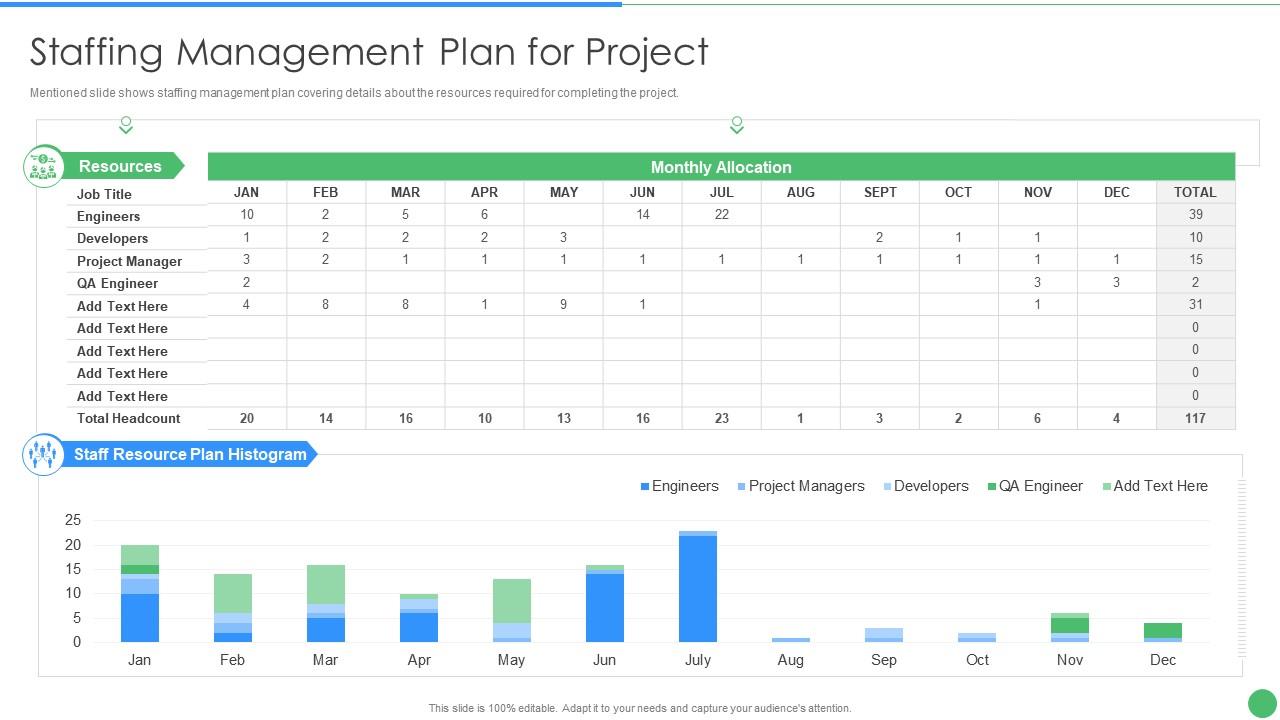Select the Total Headcount row label
Viewport: 1280px width, 720px height.
(128, 418)
